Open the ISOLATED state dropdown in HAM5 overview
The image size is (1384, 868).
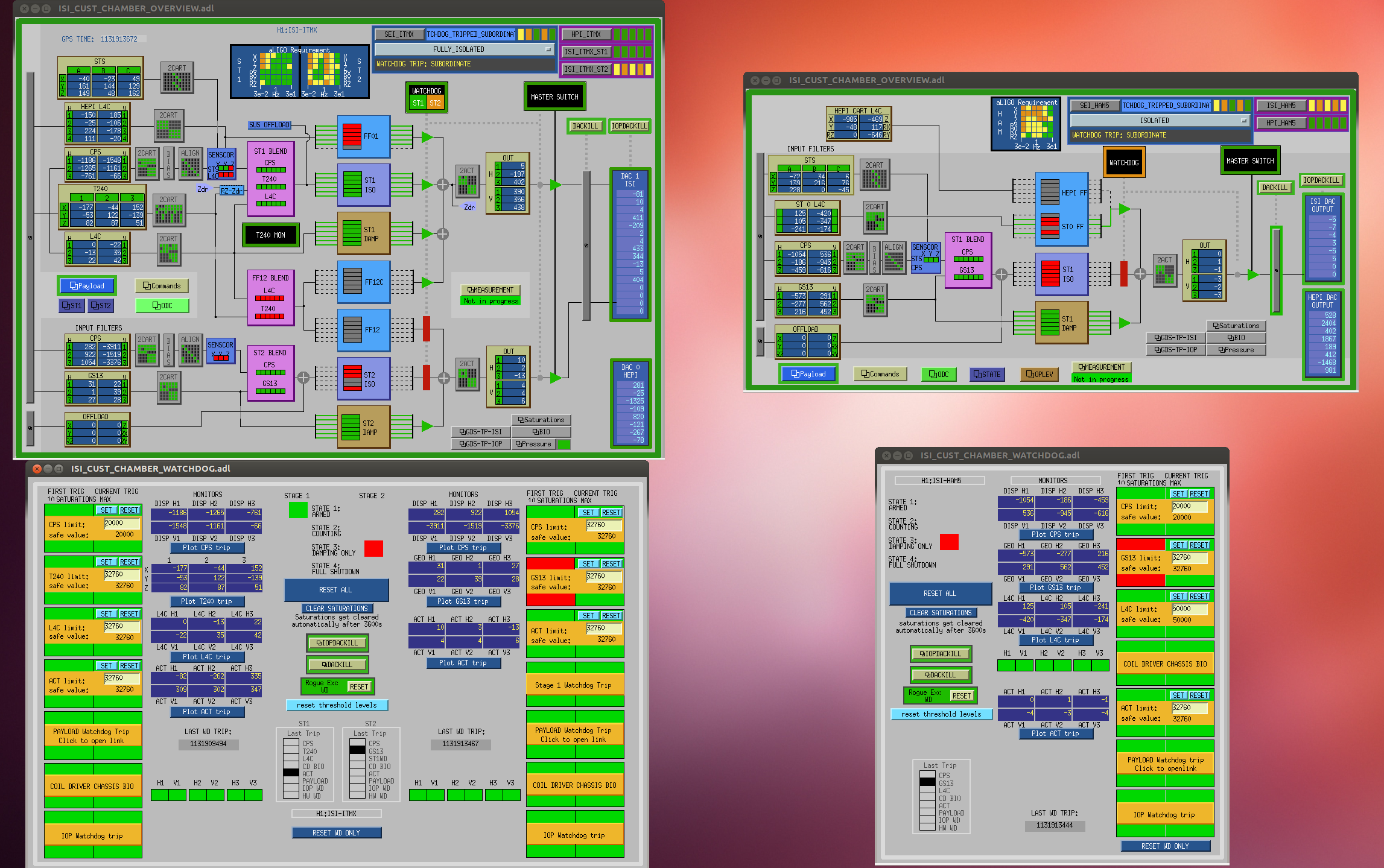[1159, 121]
